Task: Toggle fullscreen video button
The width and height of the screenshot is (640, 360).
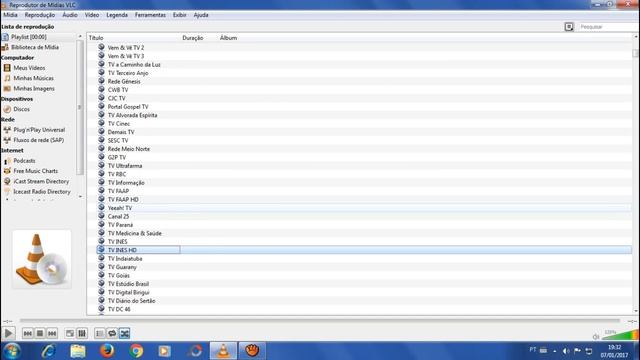Action: pos(70,333)
